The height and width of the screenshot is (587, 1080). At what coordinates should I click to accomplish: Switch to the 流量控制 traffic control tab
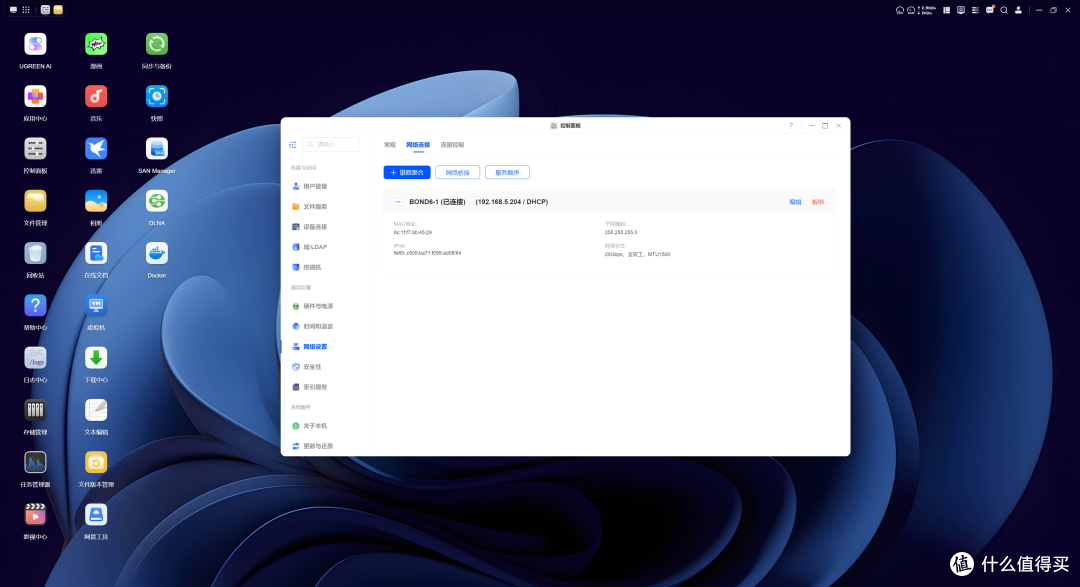[453, 145]
